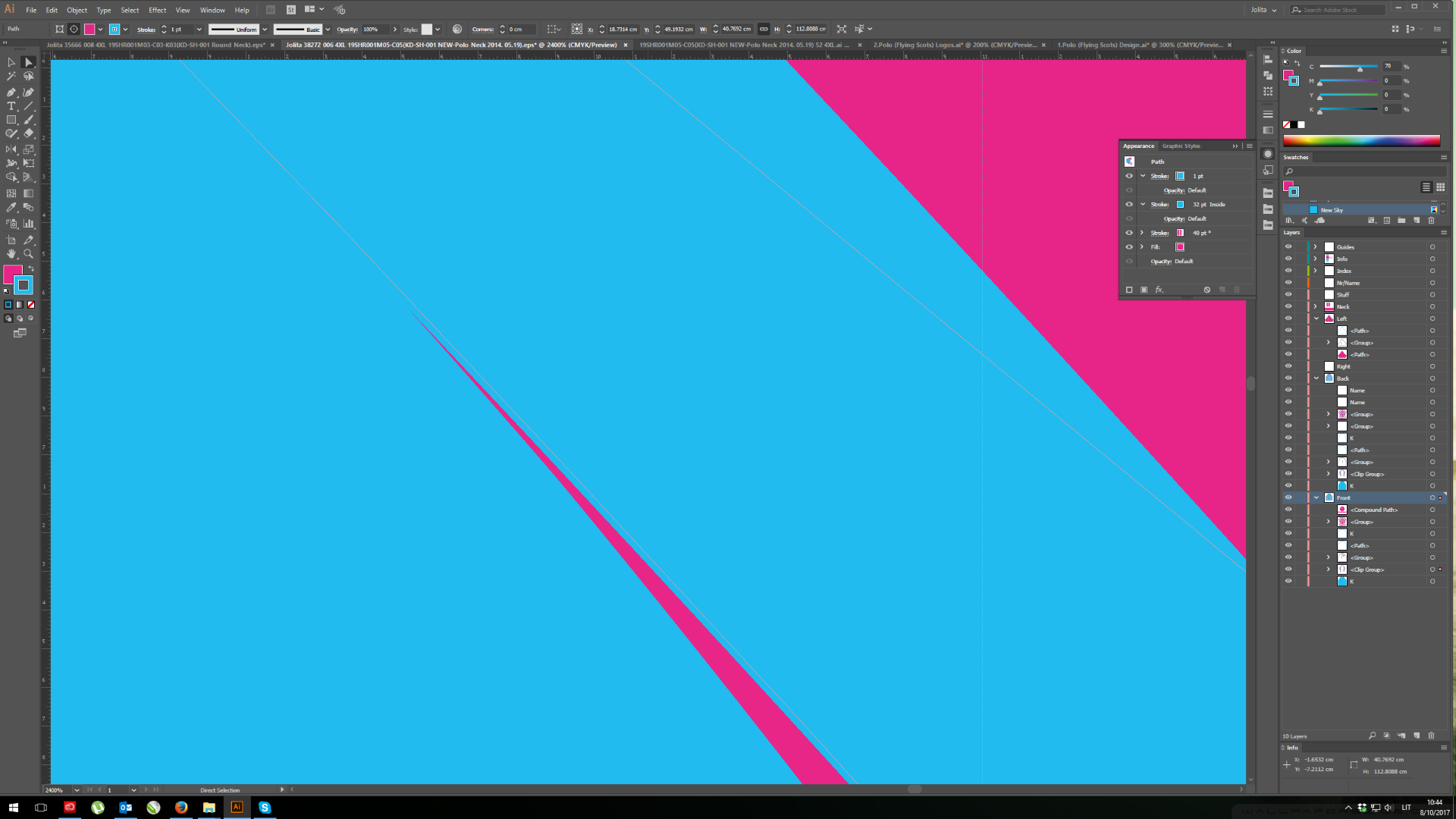Toggle visibility of the Neck layer
Viewport: 1456px width, 819px height.
coord(1288,306)
